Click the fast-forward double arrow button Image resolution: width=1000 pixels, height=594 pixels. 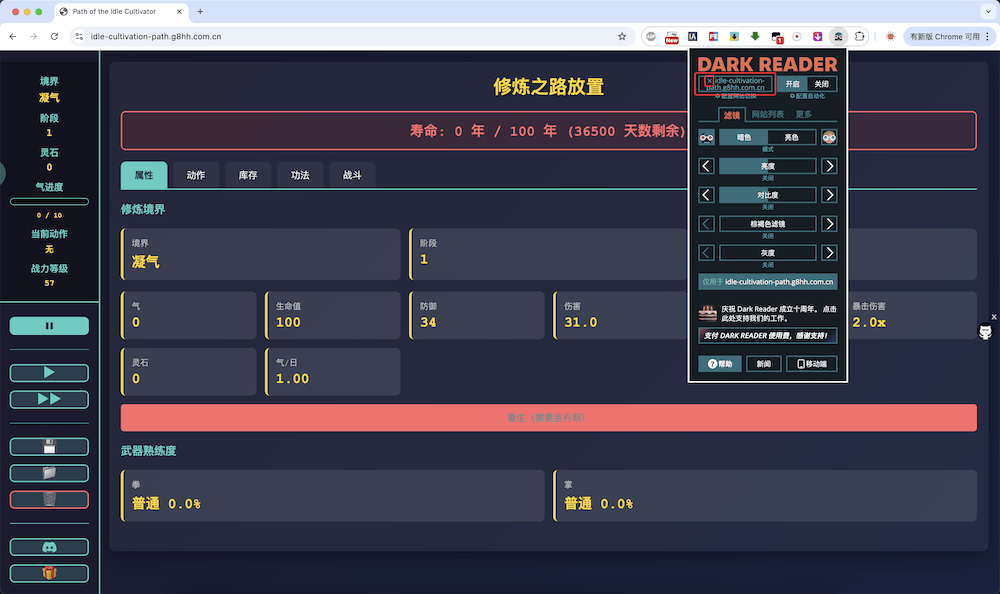49,399
